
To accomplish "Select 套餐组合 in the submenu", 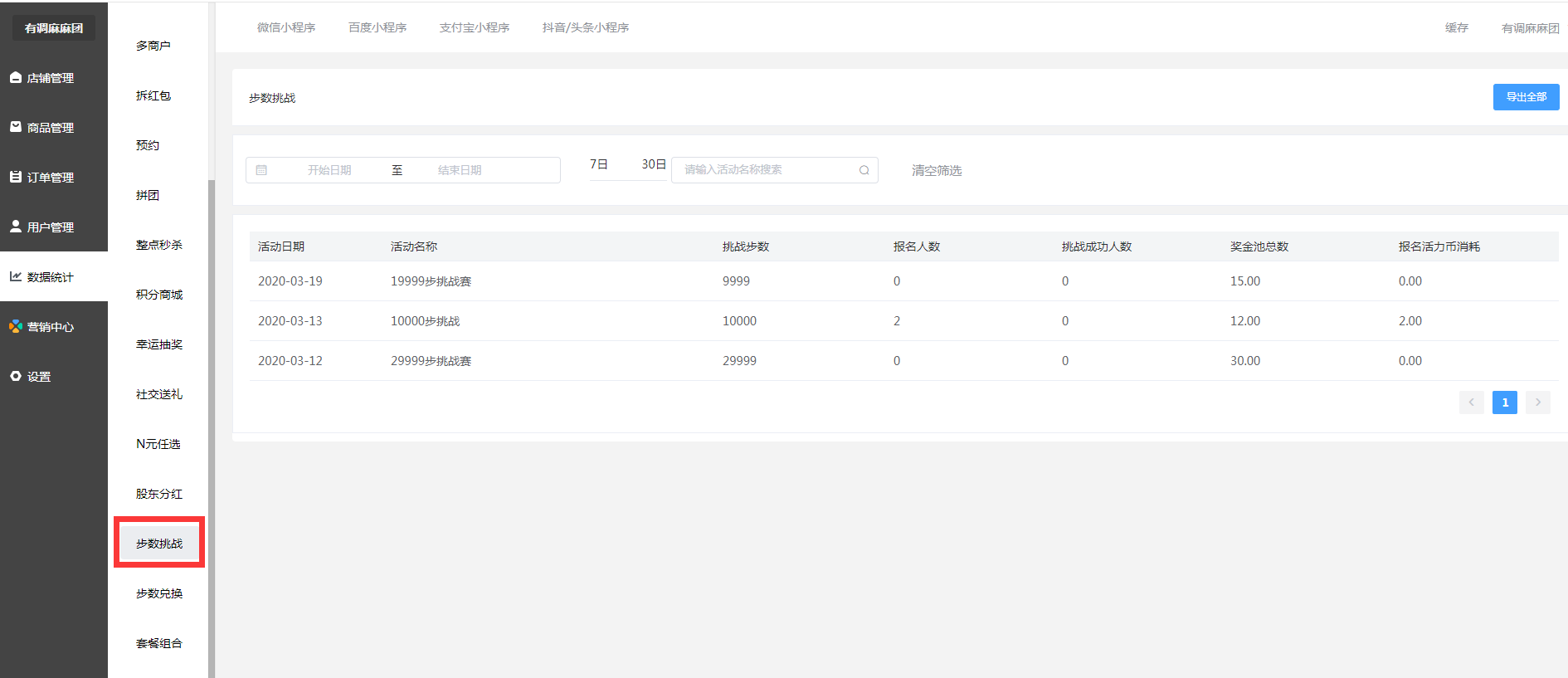I will tap(159, 643).
